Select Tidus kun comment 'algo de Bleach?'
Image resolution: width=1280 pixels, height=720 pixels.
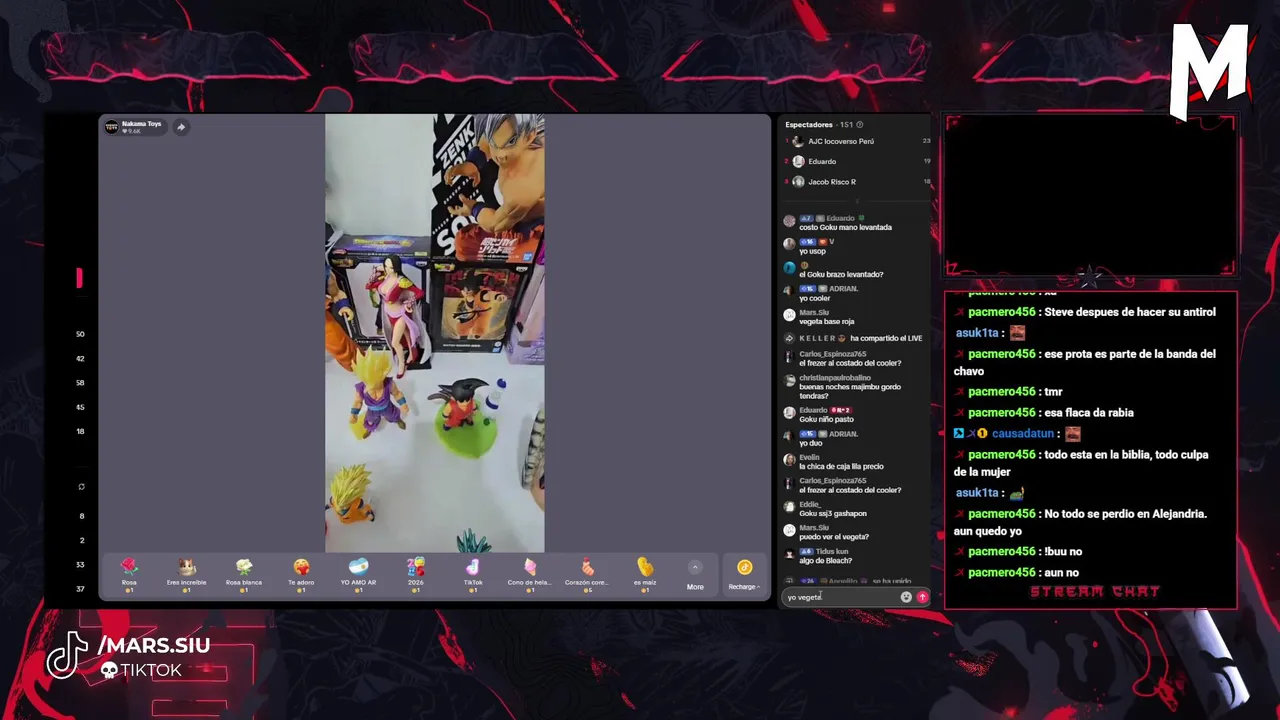coord(825,561)
